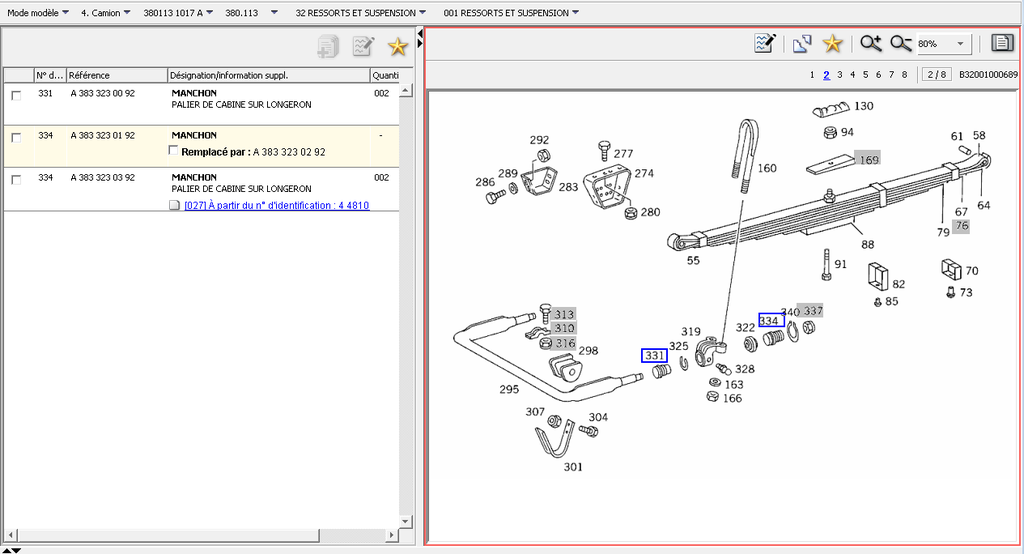1024x554 pixels.
Task: Zoom out of the parts diagram
Action: 901,43
